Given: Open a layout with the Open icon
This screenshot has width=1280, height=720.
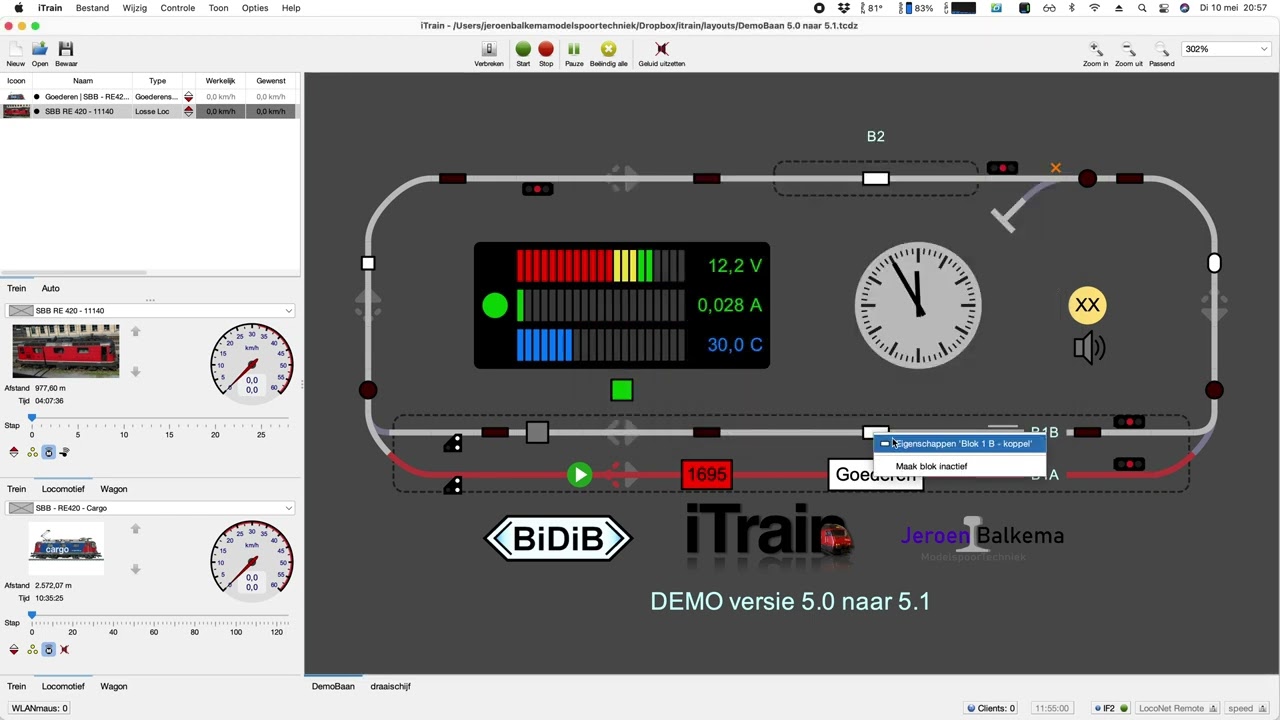Looking at the screenshot, I should coord(40,49).
